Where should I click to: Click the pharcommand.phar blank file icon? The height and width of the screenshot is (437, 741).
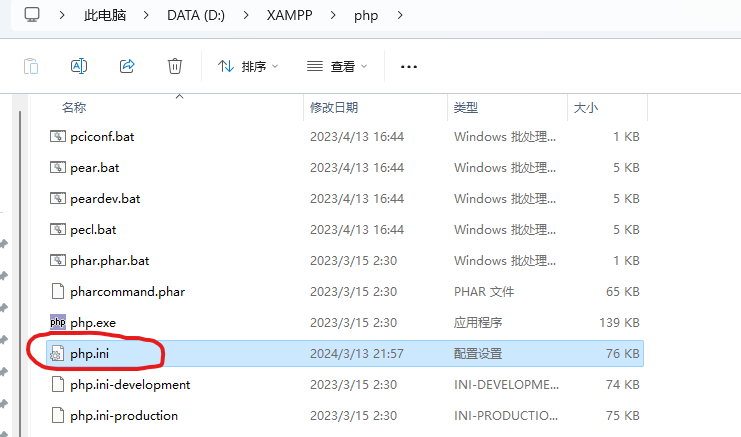tap(58, 291)
